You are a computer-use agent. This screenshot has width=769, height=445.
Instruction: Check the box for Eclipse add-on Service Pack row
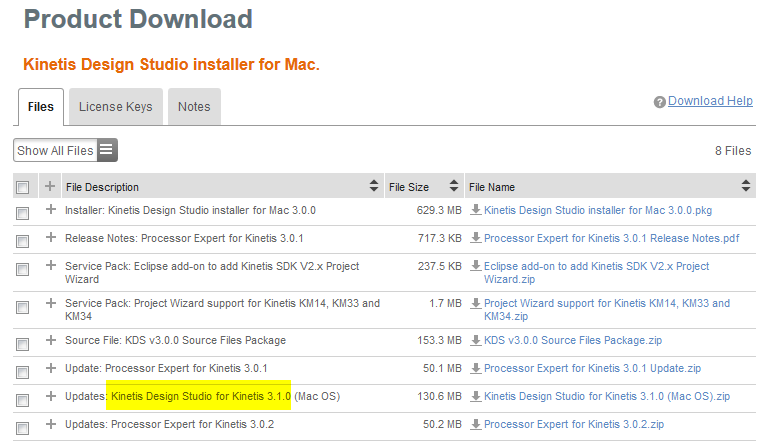[23, 269]
